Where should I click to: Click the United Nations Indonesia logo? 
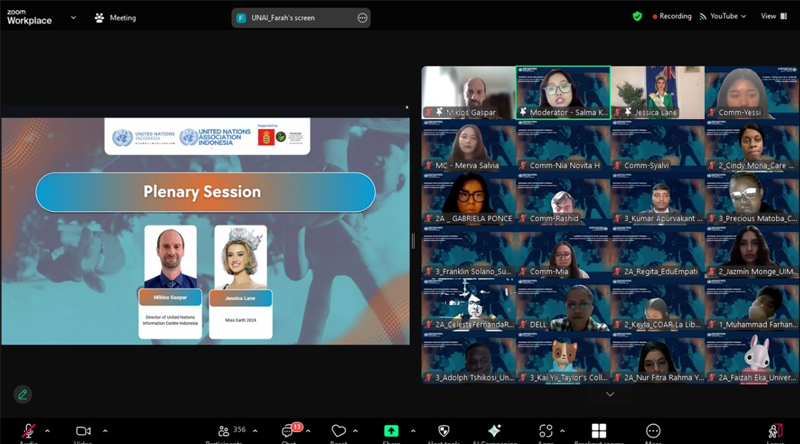[143, 137]
